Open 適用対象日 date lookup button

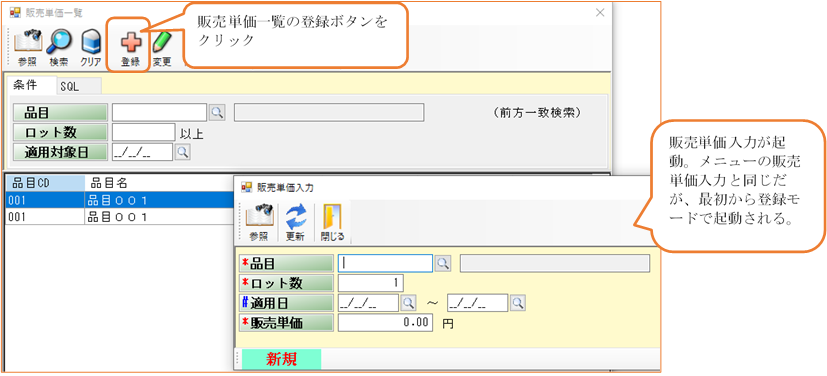pos(182,152)
